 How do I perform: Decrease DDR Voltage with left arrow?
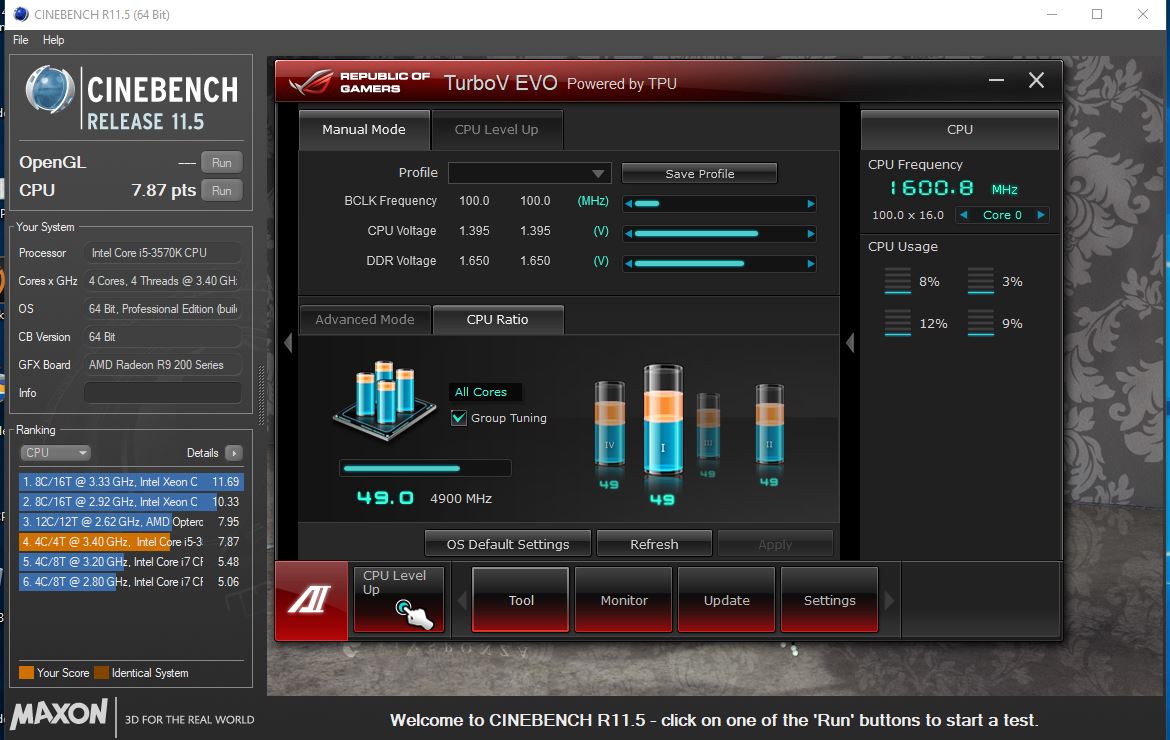(629, 263)
